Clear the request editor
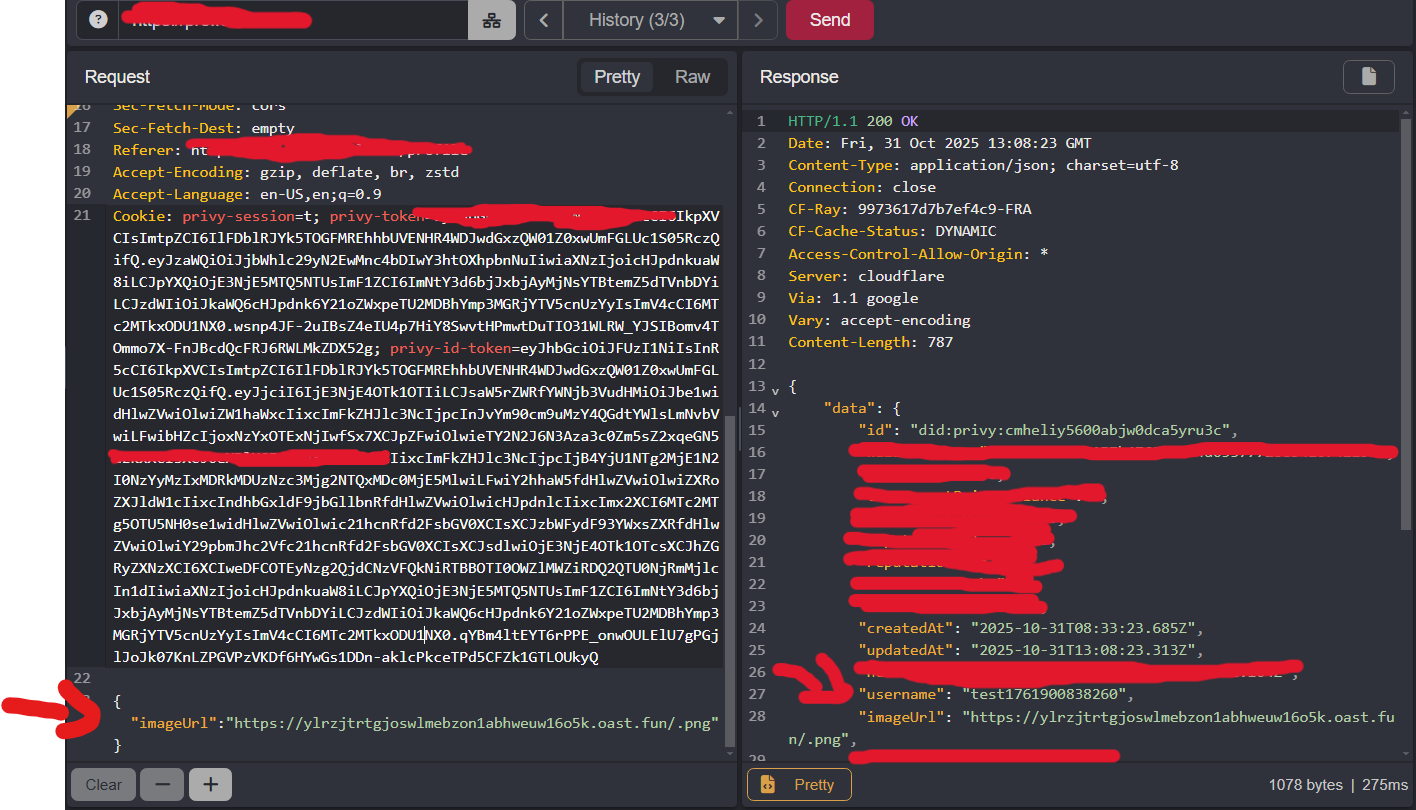This screenshot has height=810, width=1416. click(x=103, y=784)
